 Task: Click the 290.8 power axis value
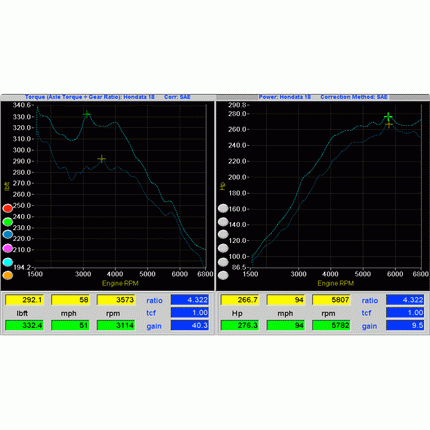[237, 105]
